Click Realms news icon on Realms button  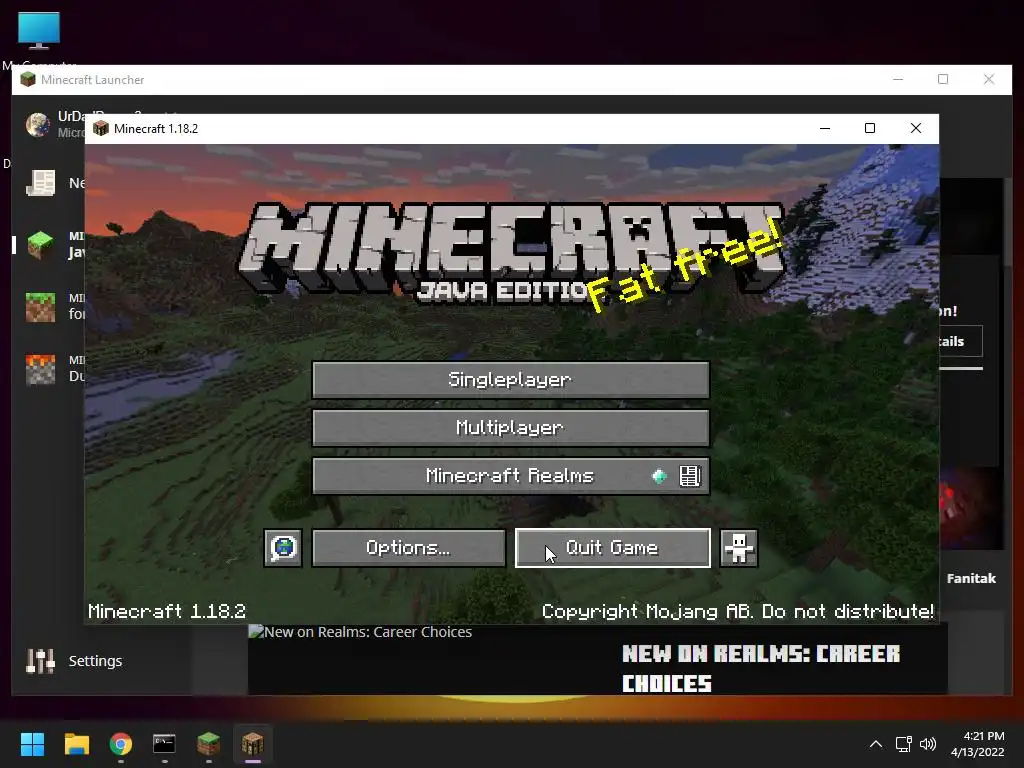(690, 475)
